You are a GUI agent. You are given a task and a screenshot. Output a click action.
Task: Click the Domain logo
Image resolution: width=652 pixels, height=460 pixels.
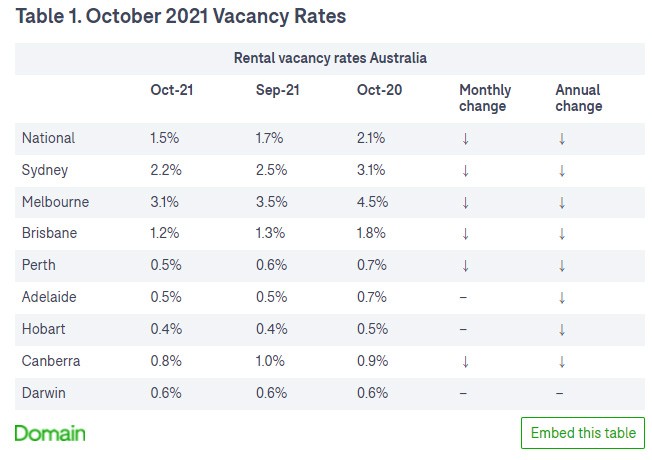pyautogui.click(x=50, y=433)
